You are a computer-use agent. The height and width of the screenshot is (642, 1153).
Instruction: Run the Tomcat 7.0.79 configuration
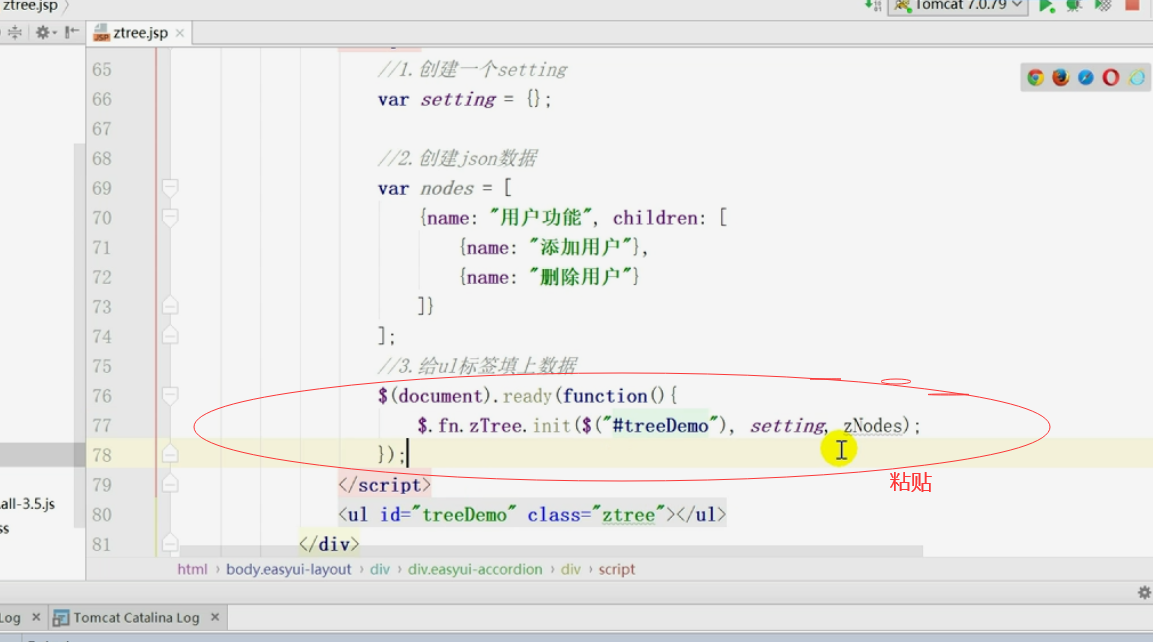pos(1046,6)
